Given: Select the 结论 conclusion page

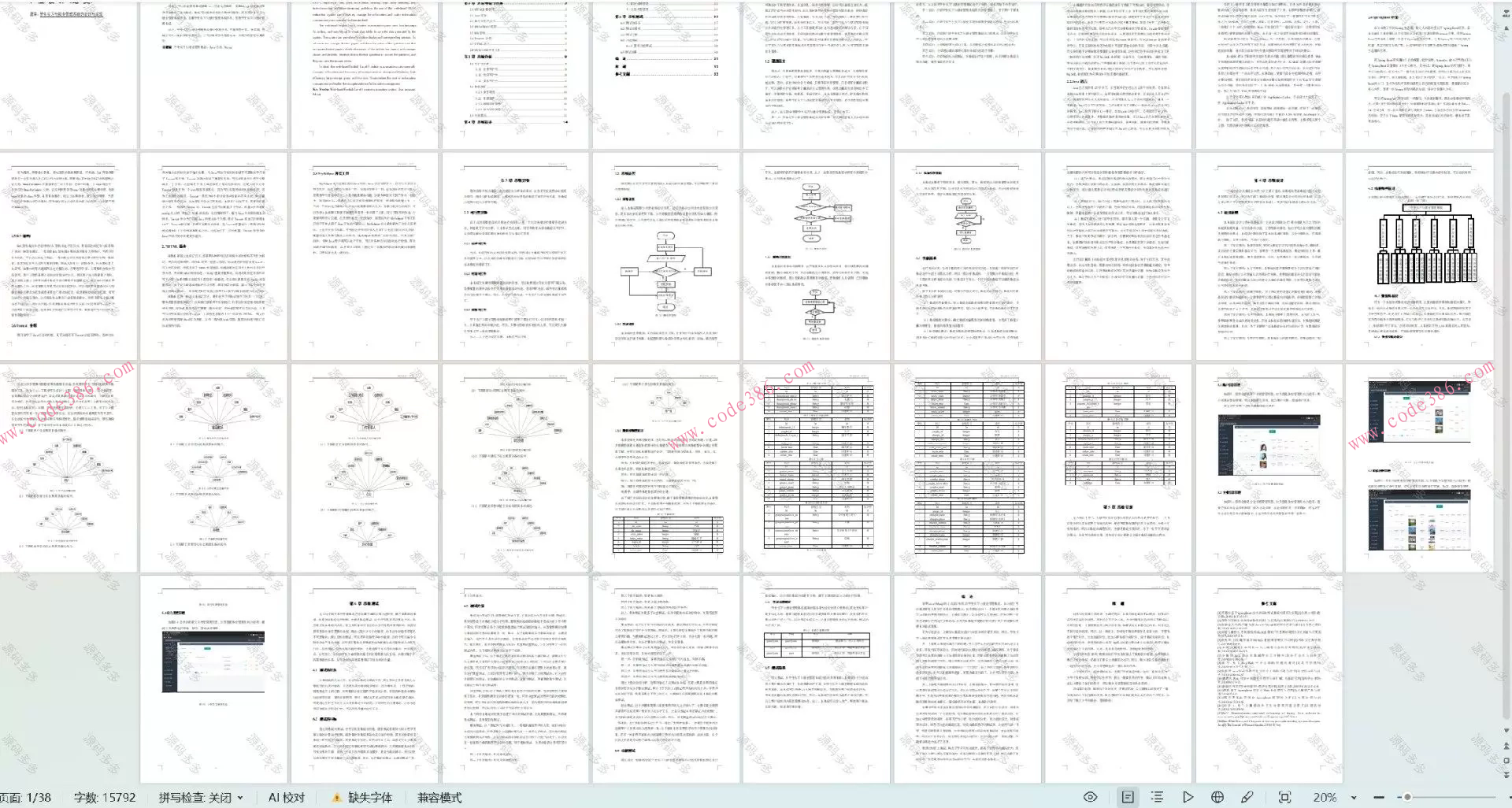Looking at the screenshot, I should coord(967,679).
